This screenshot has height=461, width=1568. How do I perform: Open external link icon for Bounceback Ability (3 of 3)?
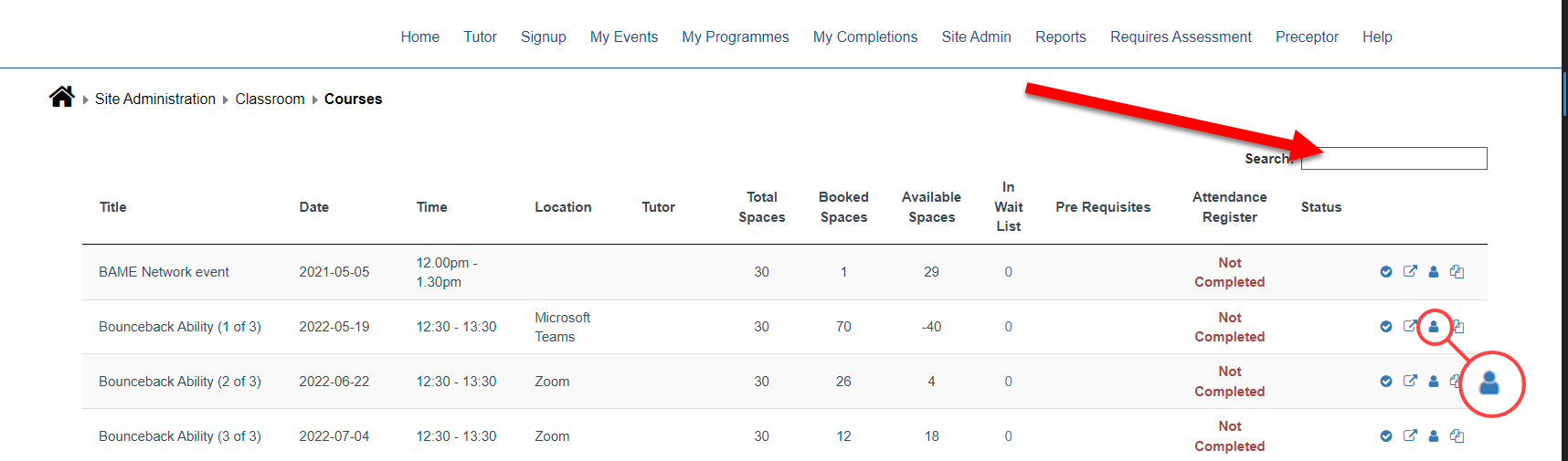1410,435
